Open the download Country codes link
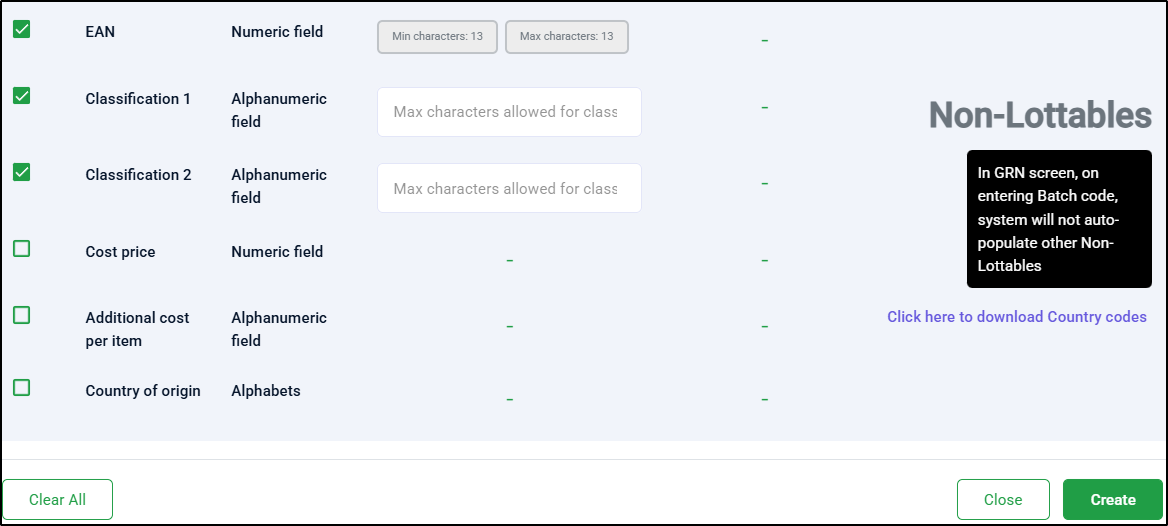Screen dimensions: 1168x526 (x=1016, y=317)
